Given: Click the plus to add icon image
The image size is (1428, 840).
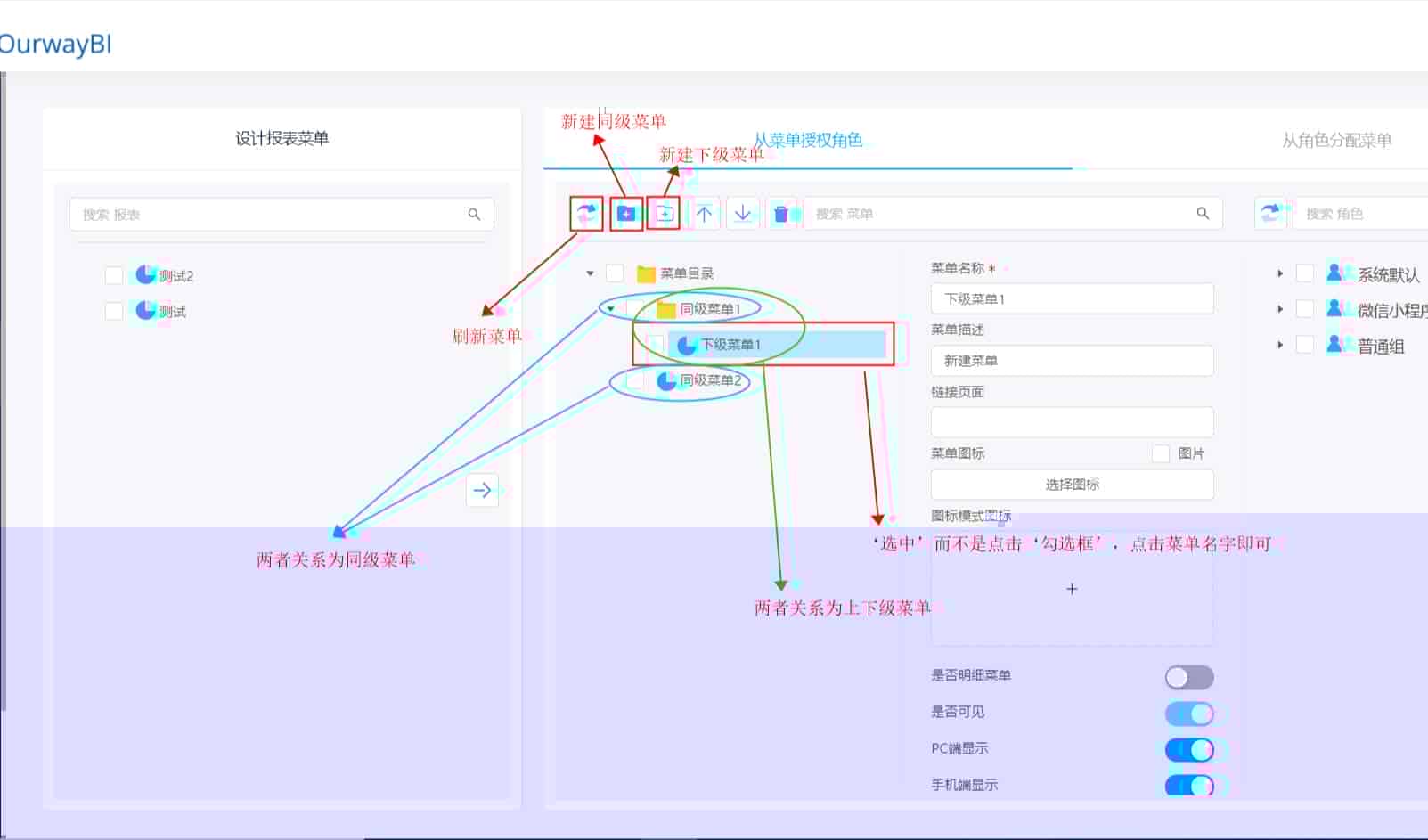Looking at the screenshot, I should coord(1072,589).
